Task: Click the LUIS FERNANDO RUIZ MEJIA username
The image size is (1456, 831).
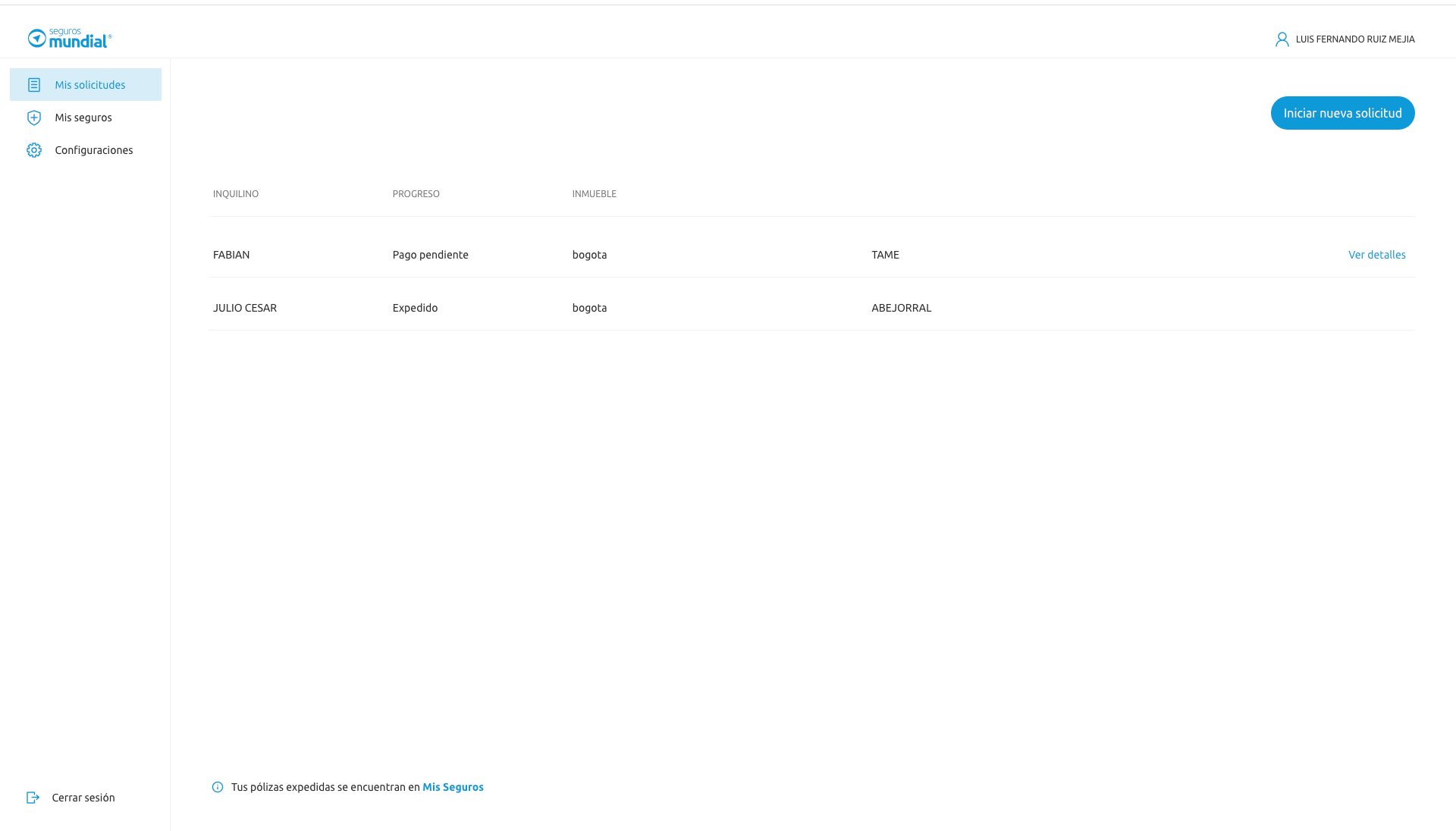Action: point(1354,39)
